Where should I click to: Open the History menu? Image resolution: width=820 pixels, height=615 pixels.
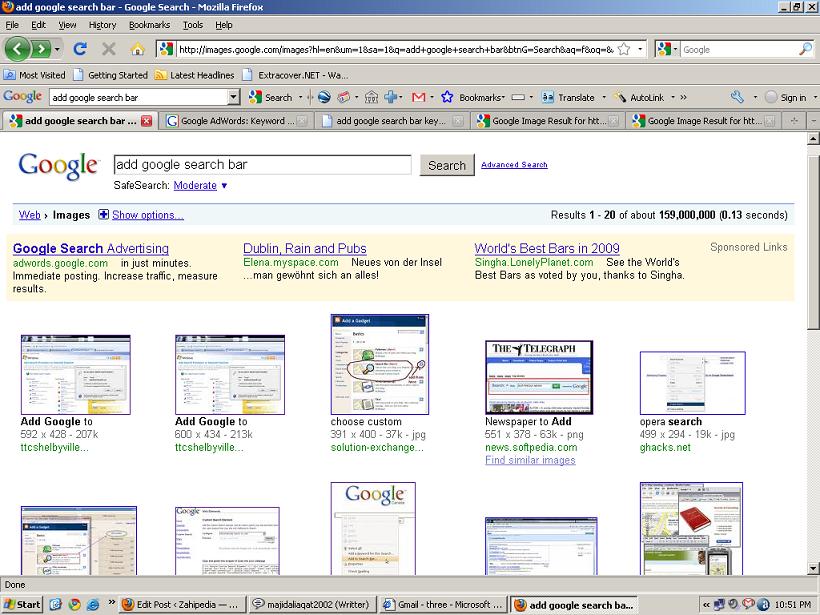coord(102,25)
